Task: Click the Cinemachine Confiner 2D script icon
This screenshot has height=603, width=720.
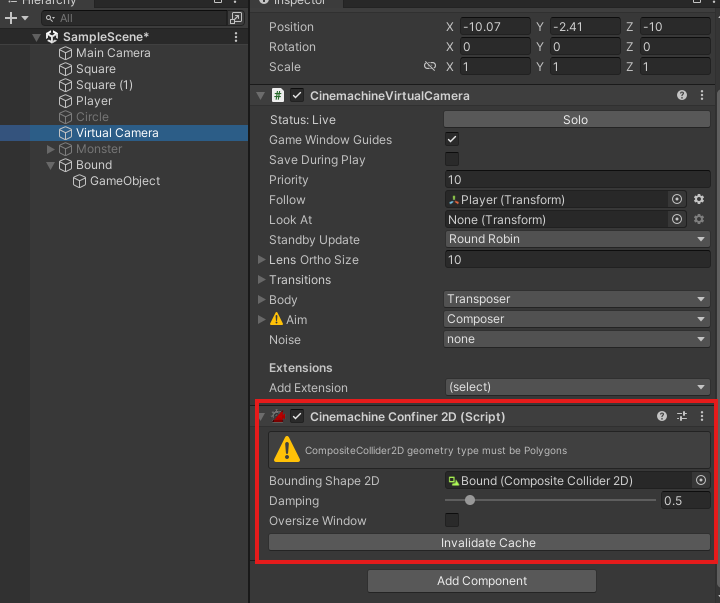Action: 278,416
